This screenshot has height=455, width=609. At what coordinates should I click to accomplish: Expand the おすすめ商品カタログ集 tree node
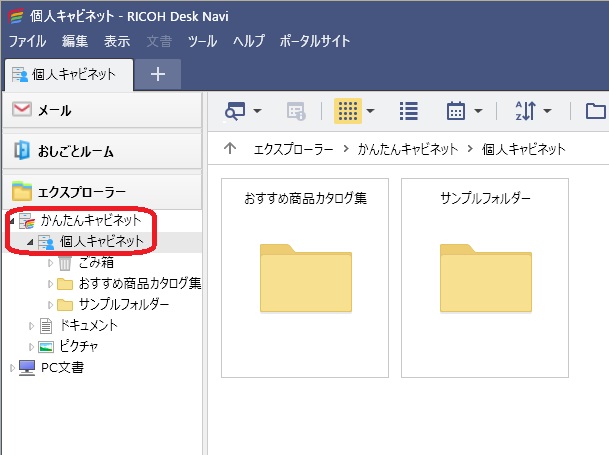point(50,284)
